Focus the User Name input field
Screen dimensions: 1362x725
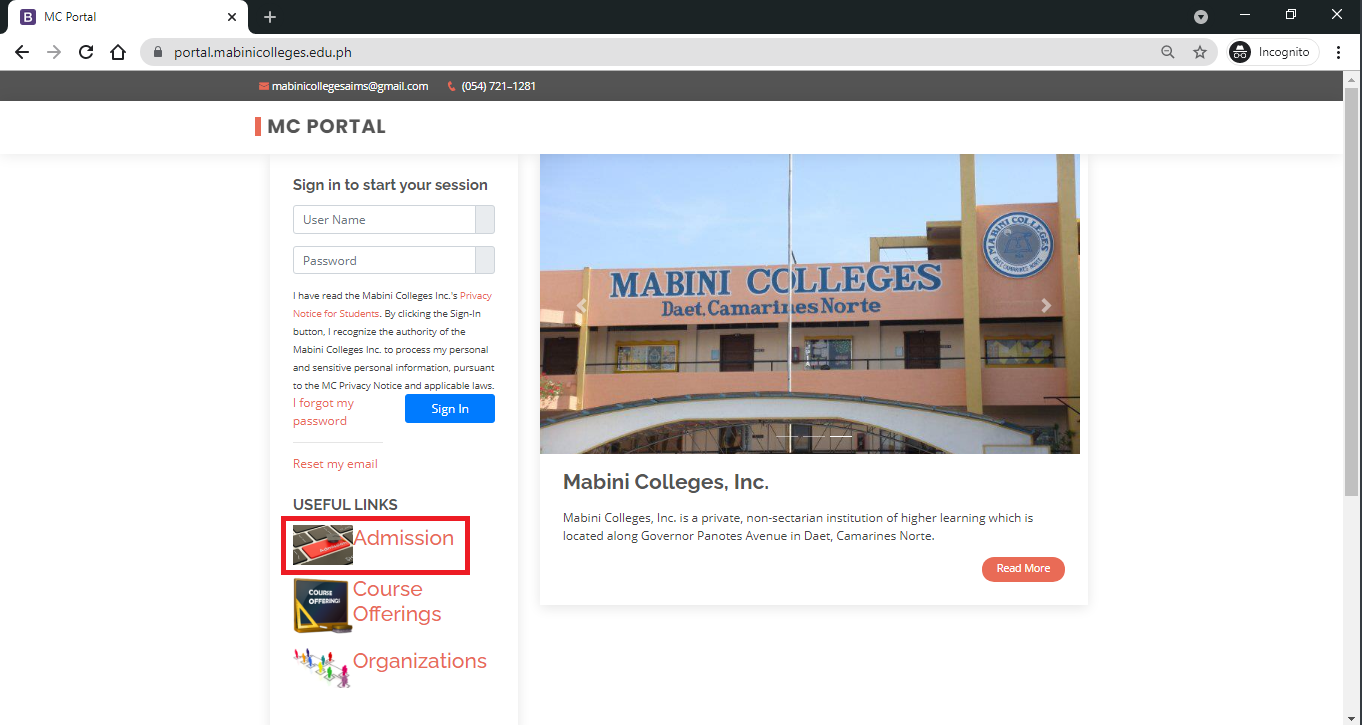pos(384,220)
